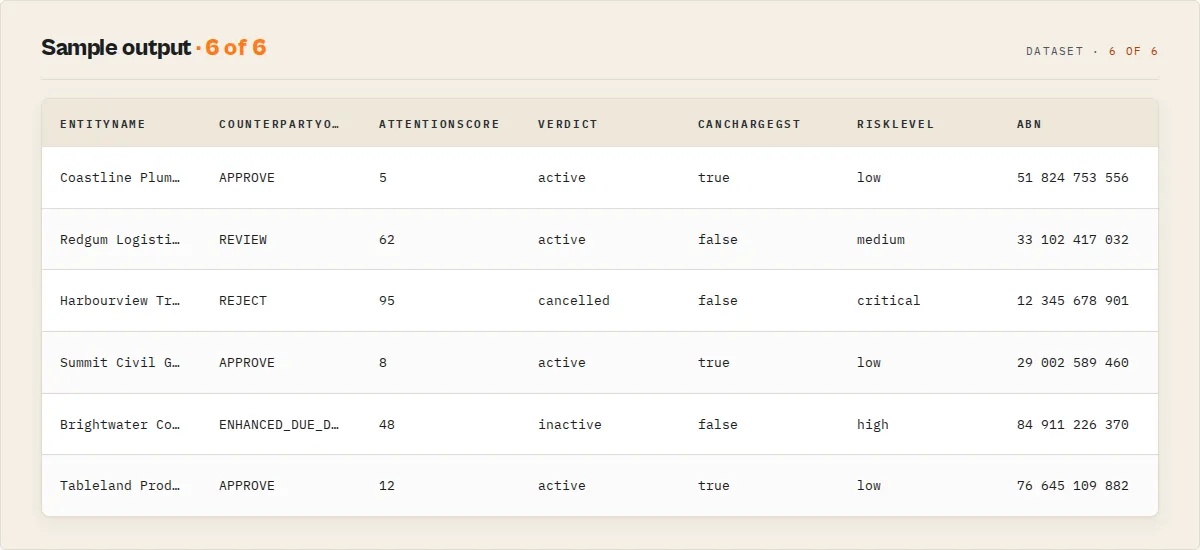Click attention score 8
The height and width of the screenshot is (550, 1200).
tap(383, 363)
